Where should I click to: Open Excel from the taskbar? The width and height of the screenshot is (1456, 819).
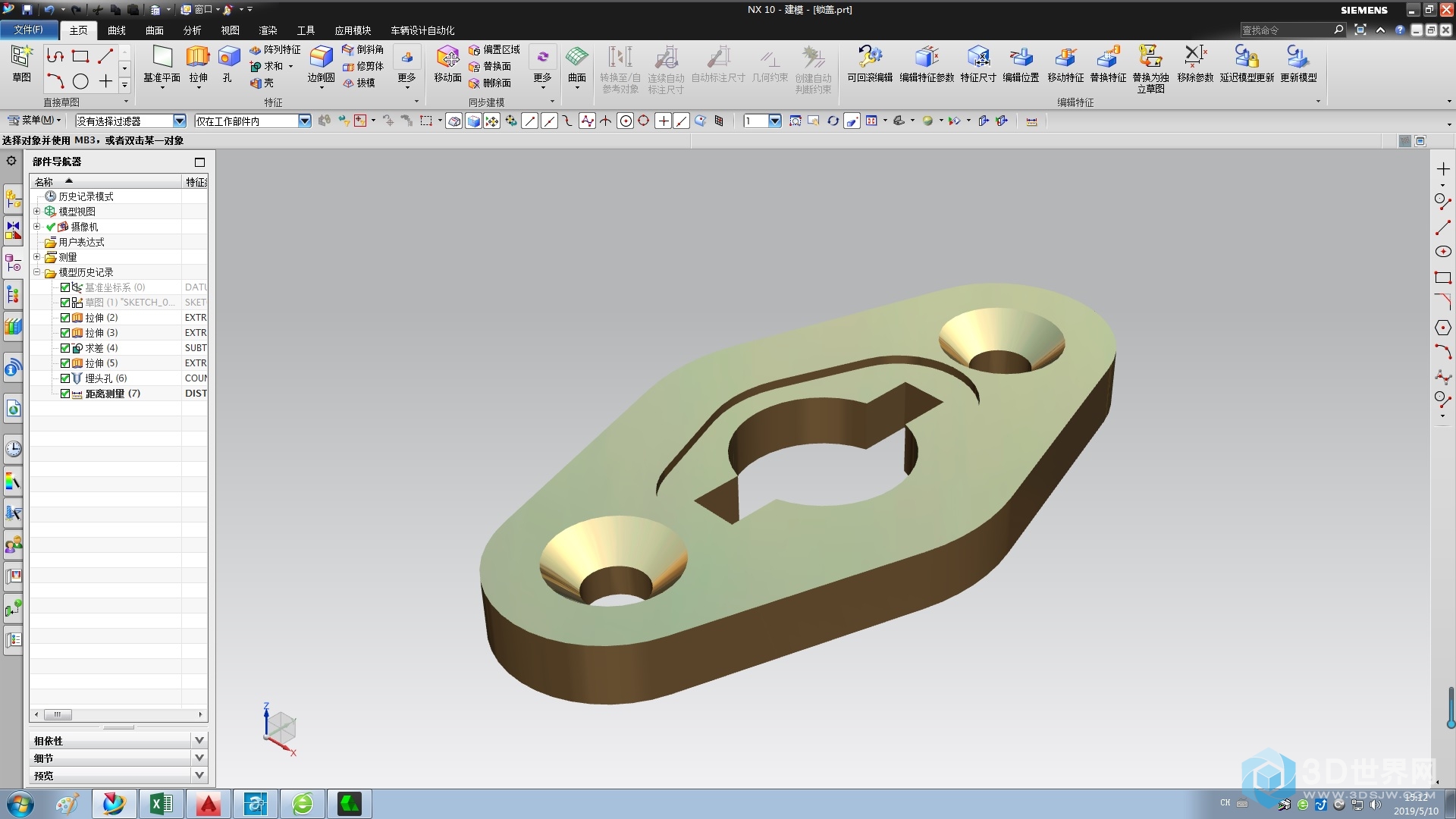(161, 804)
